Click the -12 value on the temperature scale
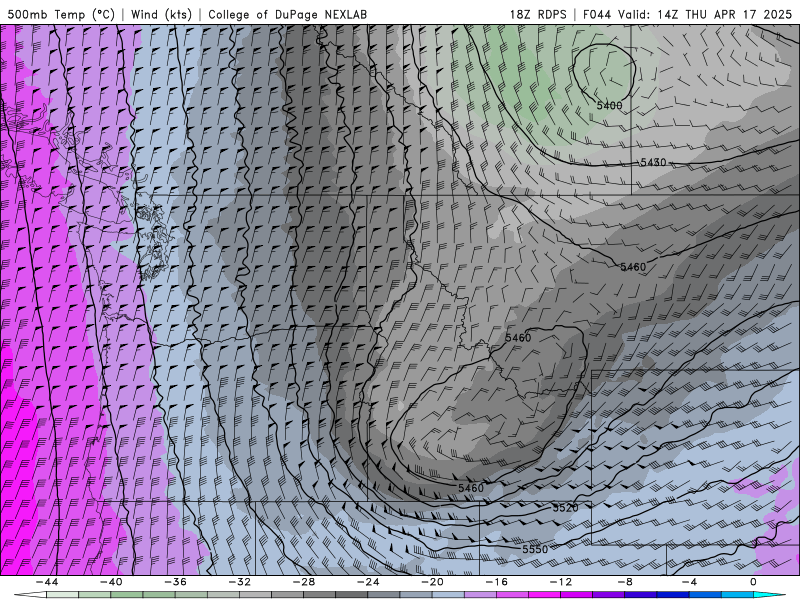This screenshot has width=800, height=600. click(x=561, y=582)
